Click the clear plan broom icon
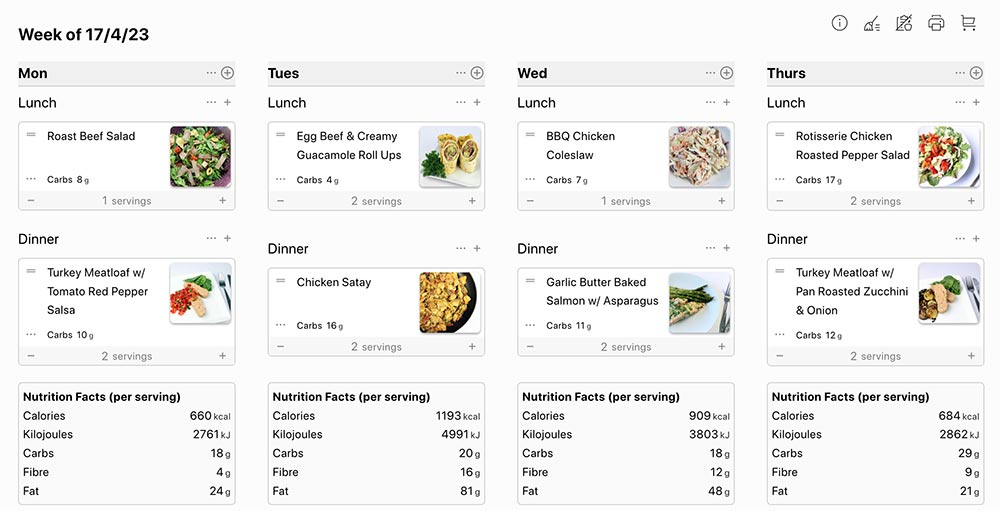 (x=872, y=24)
